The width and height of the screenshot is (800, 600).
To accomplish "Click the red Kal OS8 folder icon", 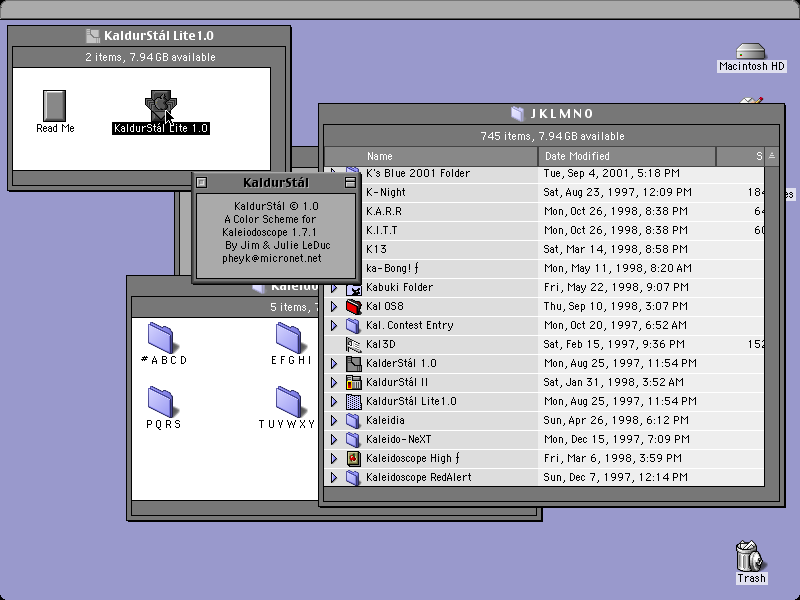I will pos(354,307).
